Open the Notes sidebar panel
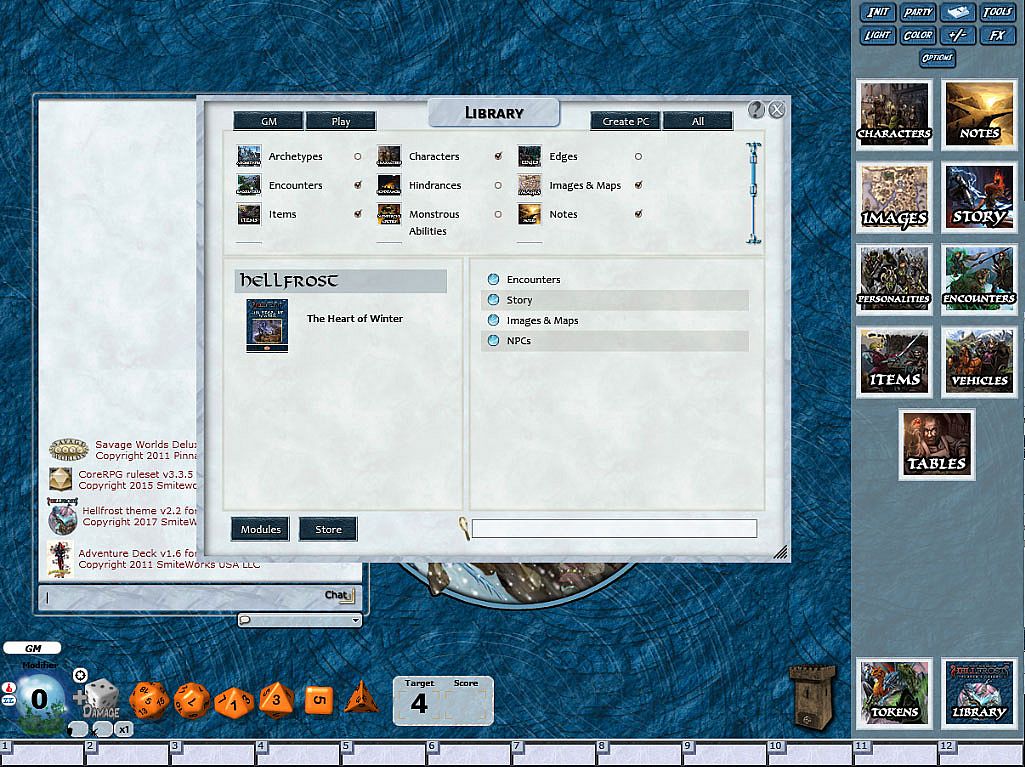Screen dimensions: 1025x767 (x=979, y=114)
